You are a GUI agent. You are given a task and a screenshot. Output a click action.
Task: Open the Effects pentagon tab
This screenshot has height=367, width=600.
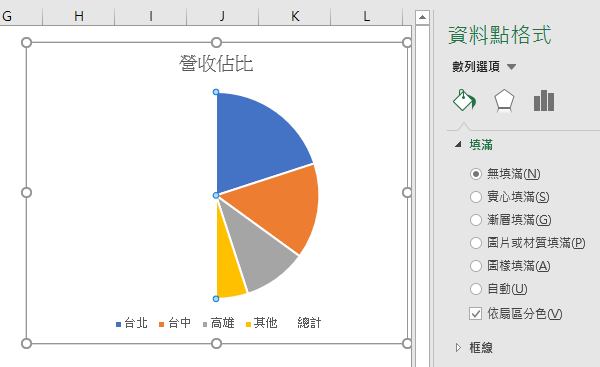point(504,101)
